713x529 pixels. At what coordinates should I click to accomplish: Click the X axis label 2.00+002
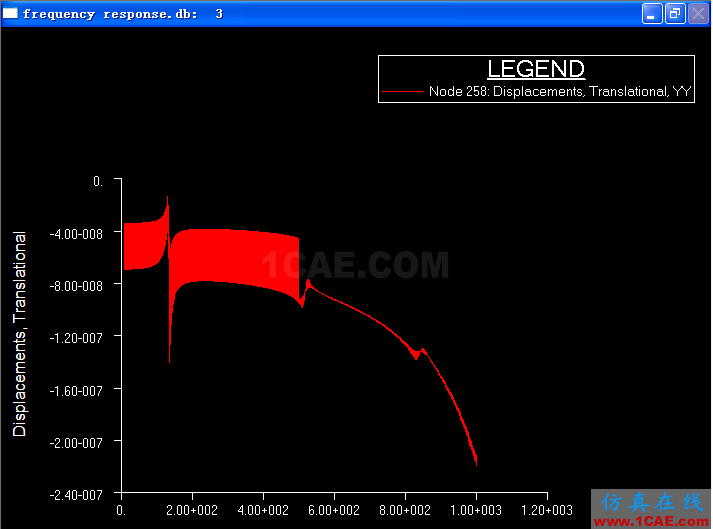pyautogui.click(x=192, y=510)
